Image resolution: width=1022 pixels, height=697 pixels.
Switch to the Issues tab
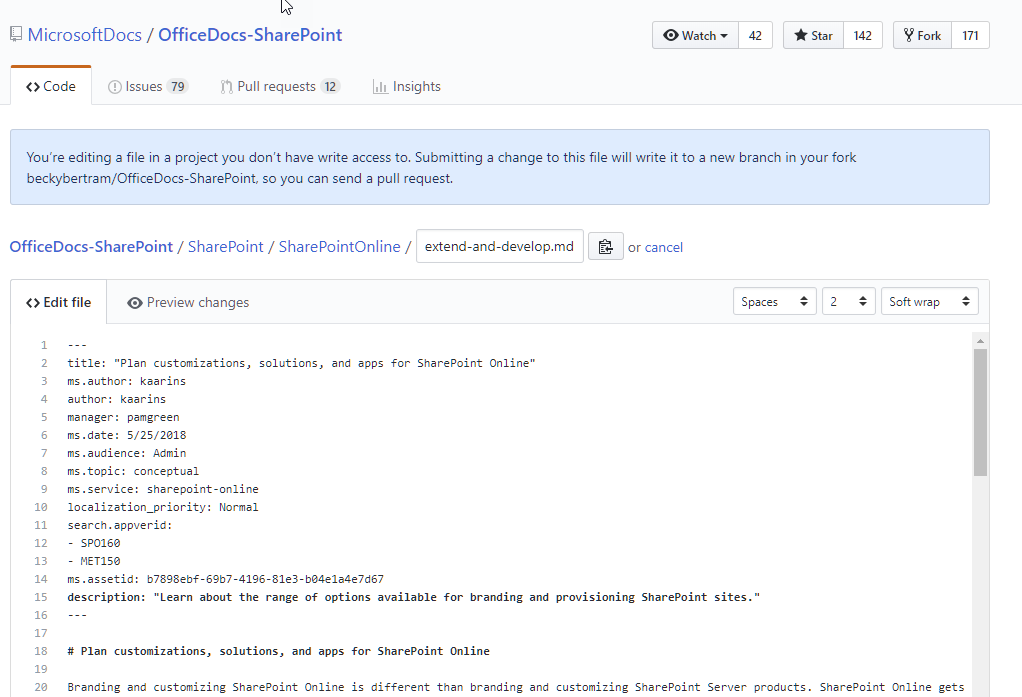(x=147, y=87)
